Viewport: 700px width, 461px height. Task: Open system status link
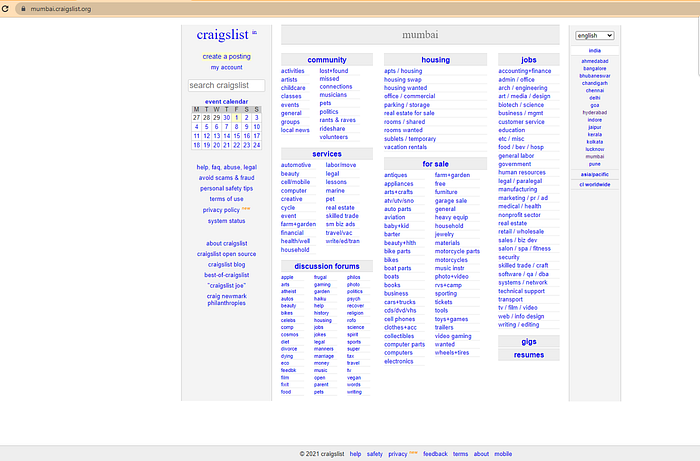tap(226, 221)
